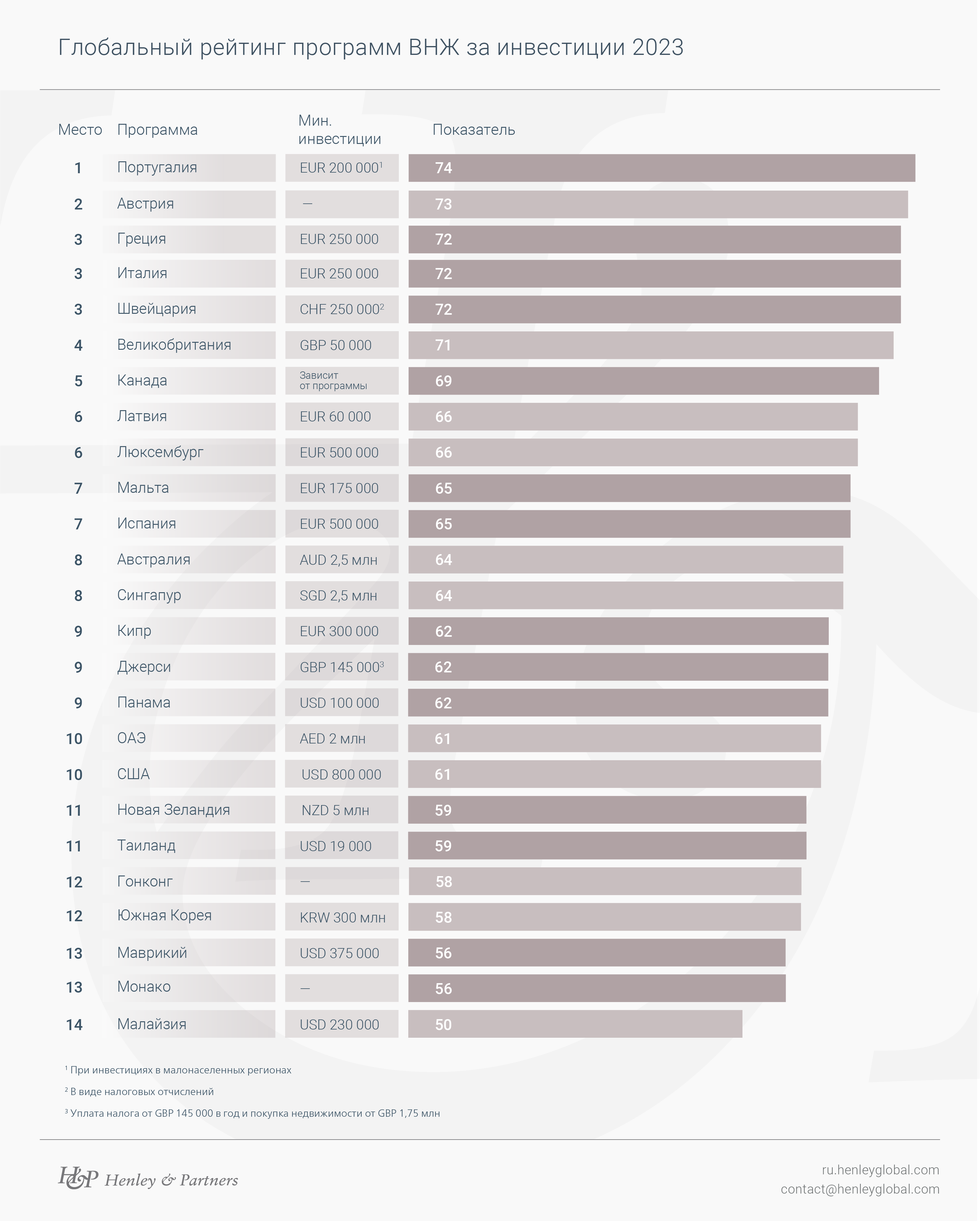Click the Новая Зеландия program name
This screenshot has width=980, height=1221.
[x=173, y=810]
